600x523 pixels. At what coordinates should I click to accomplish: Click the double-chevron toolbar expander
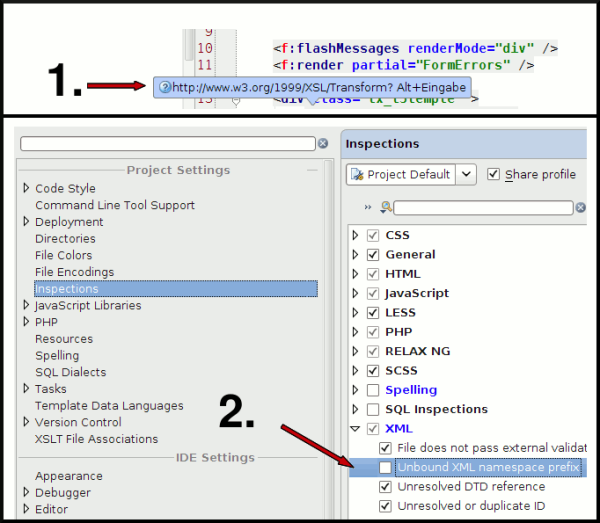368,207
